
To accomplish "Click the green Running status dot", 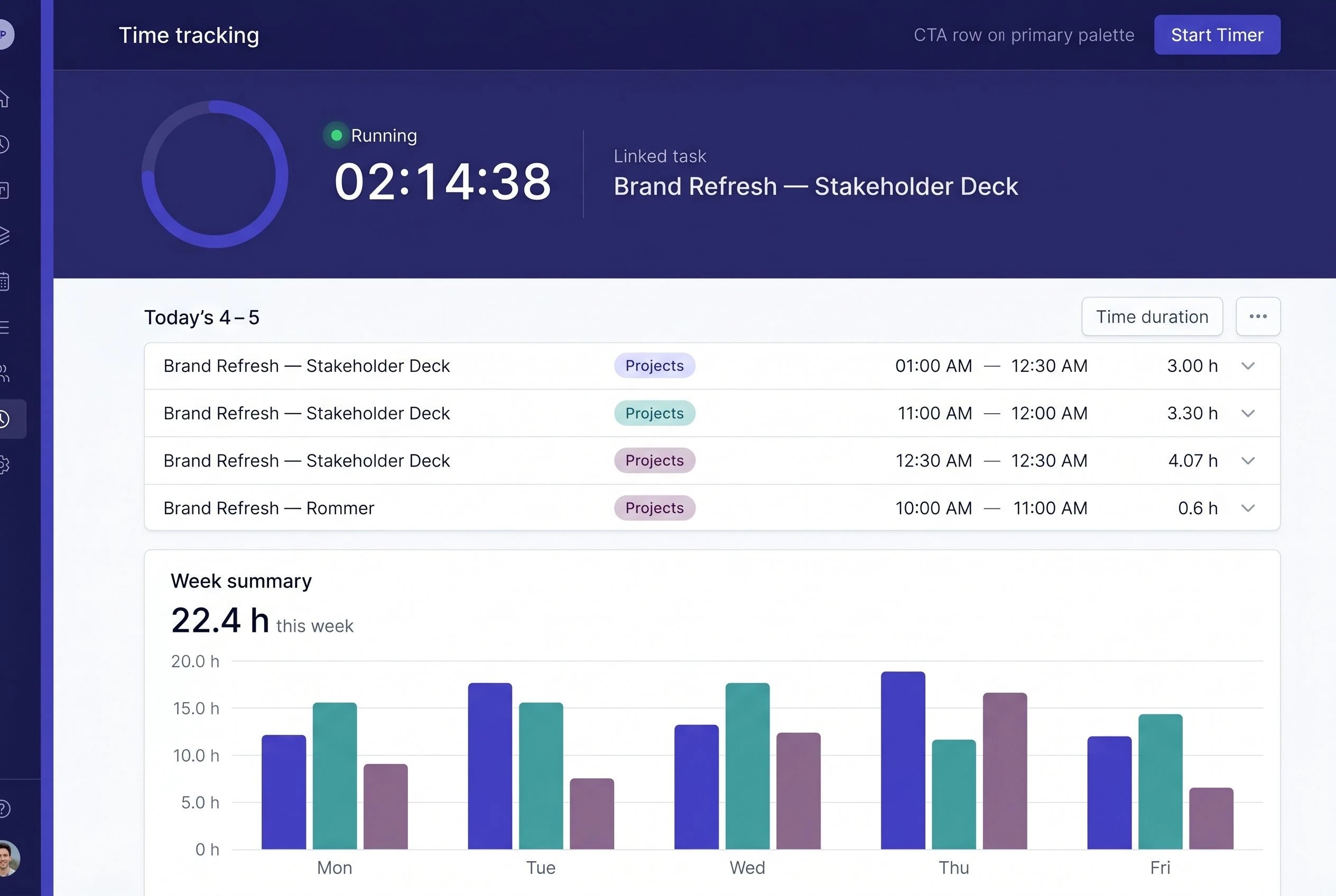I will pos(336,135).
